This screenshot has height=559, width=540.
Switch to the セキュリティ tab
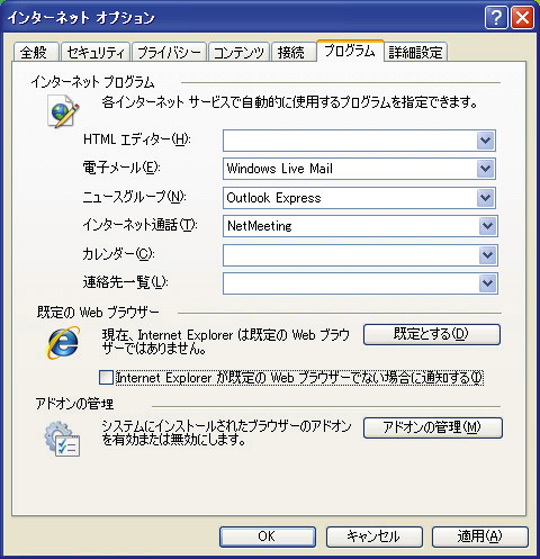tap(96, 52)
